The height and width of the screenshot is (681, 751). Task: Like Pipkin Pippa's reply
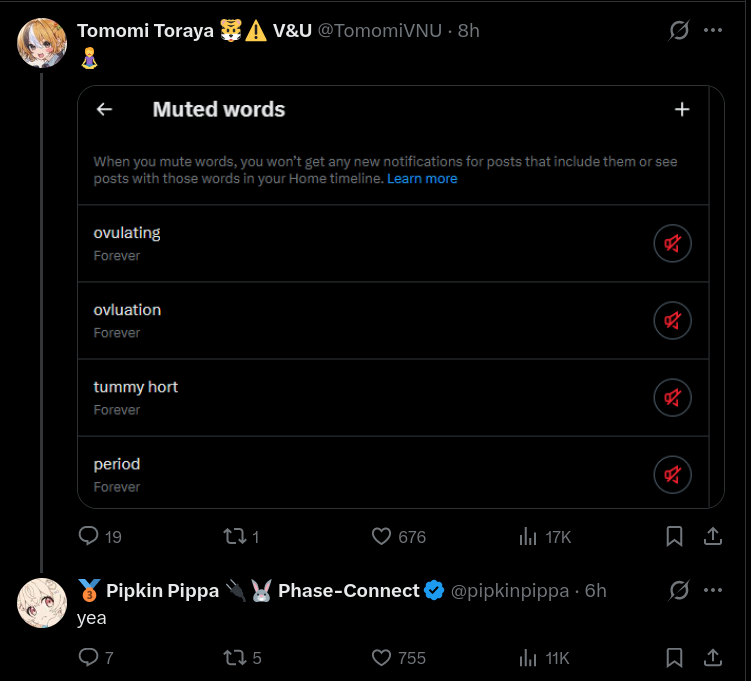381,658
